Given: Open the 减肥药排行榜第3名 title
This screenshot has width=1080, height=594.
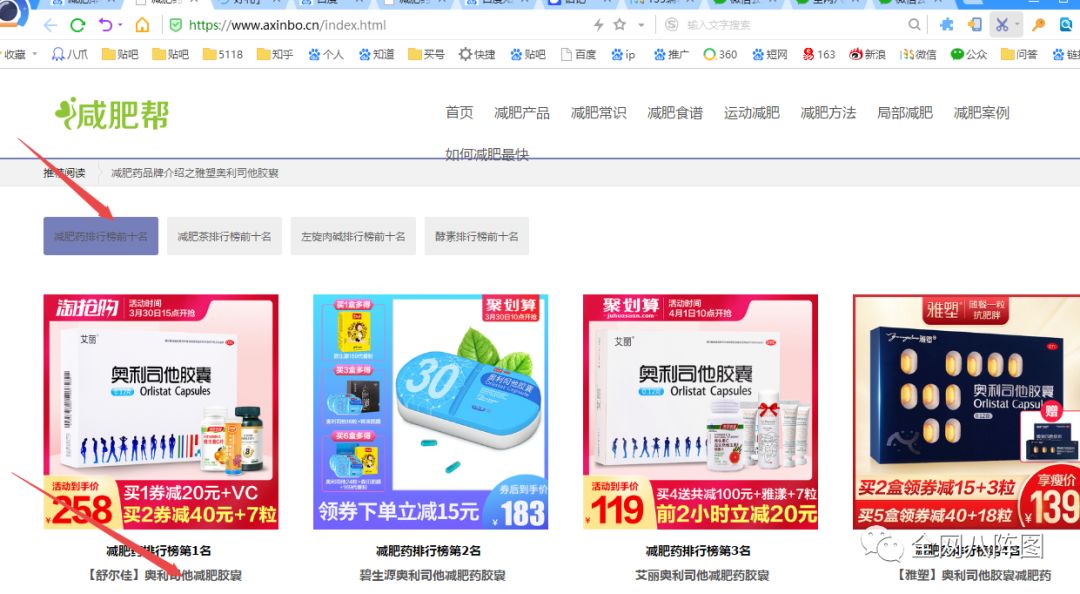Looking at the screenshot, I should coord(698,551).
